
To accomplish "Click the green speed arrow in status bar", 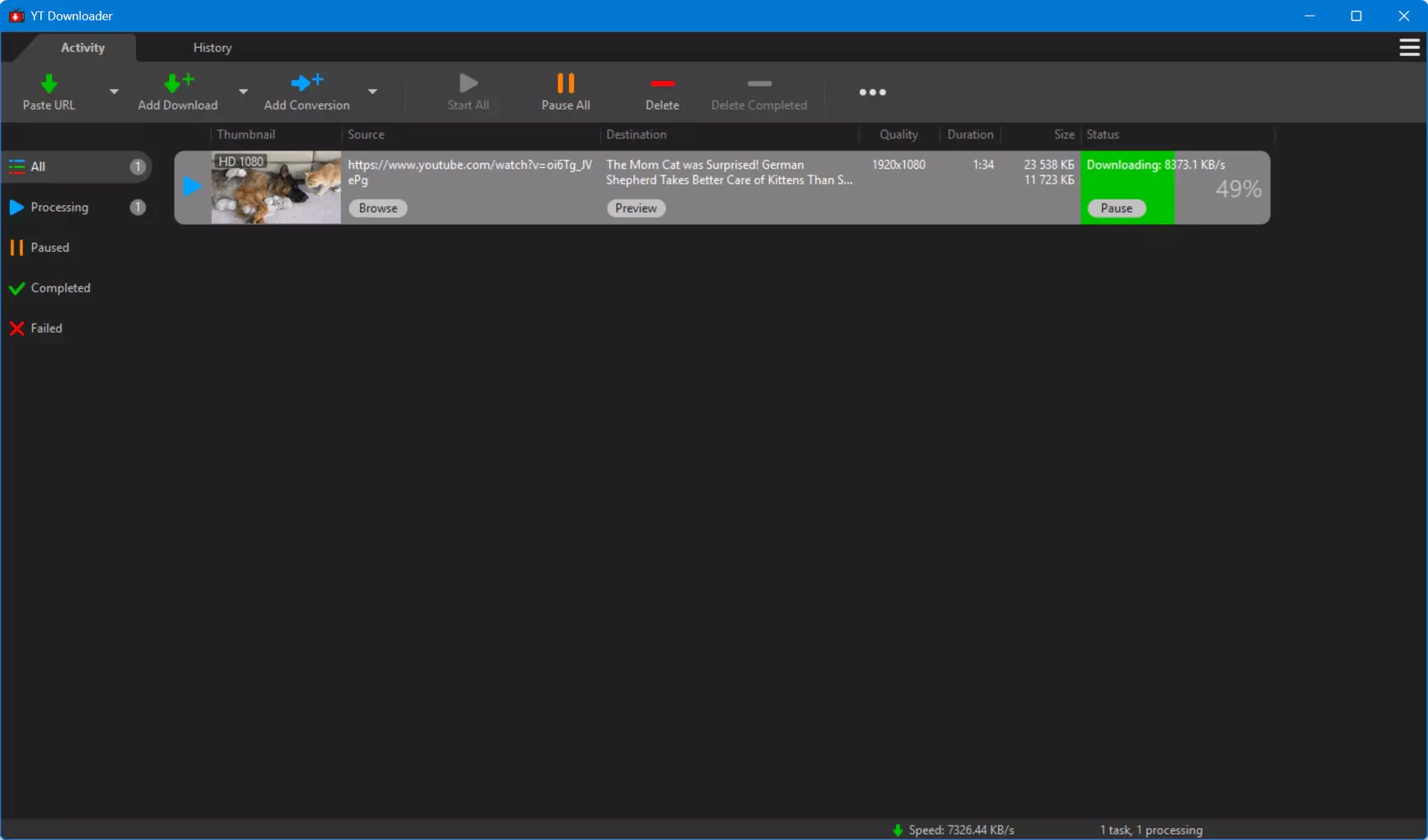I will point(898,830).
